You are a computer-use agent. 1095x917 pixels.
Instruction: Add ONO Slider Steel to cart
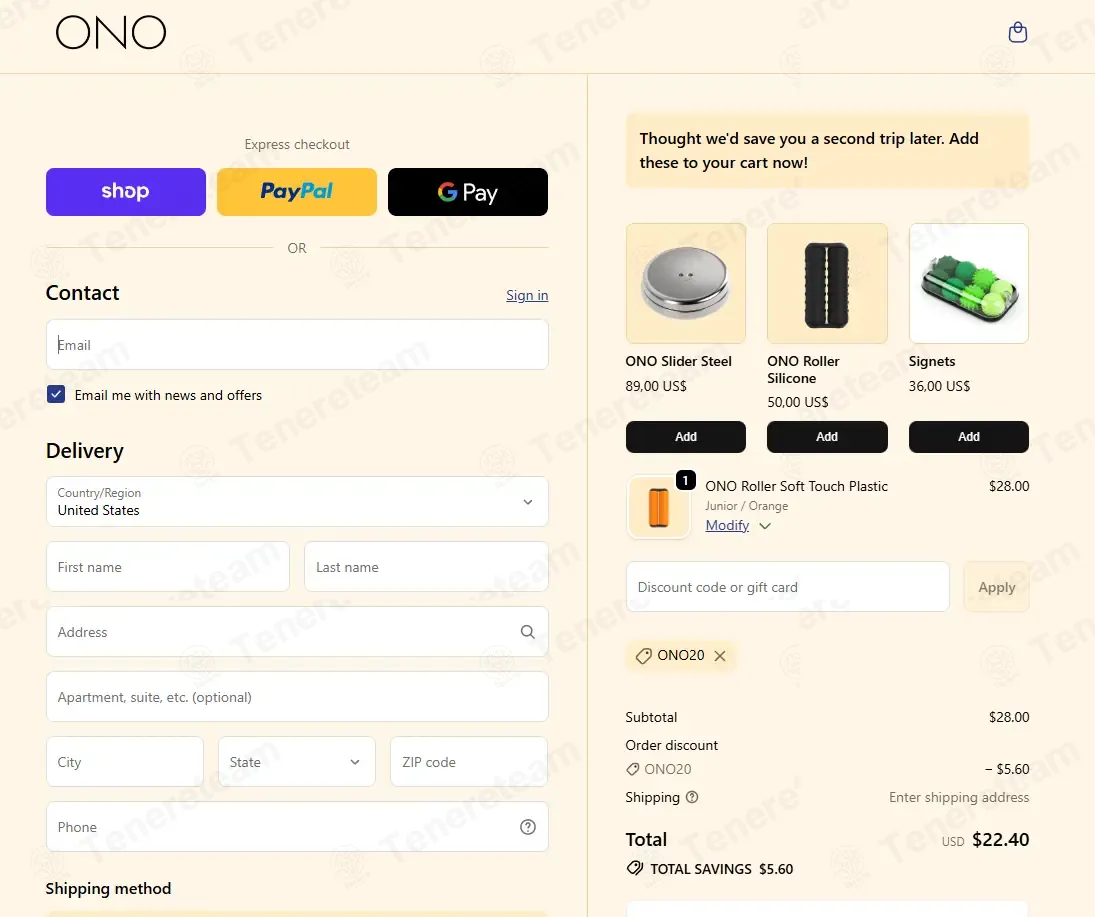point(686,437)
